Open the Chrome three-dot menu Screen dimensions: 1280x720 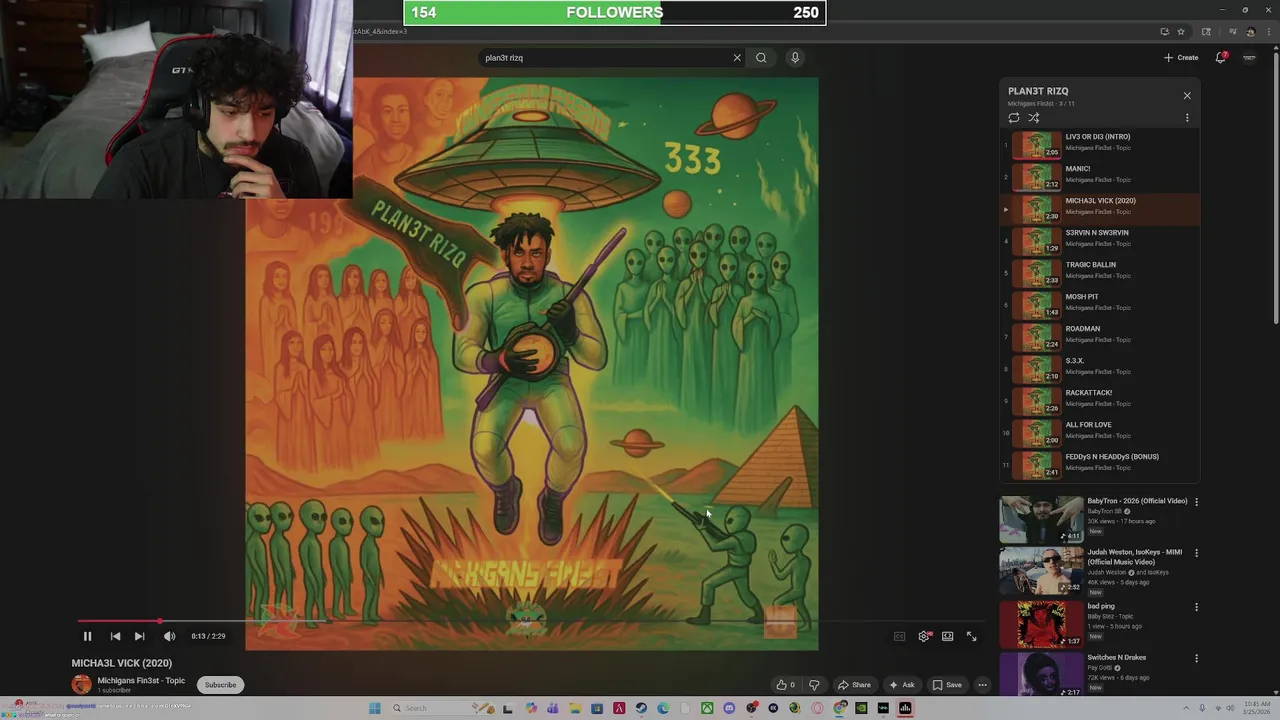pyautogui.click(x=1269, y=32)
